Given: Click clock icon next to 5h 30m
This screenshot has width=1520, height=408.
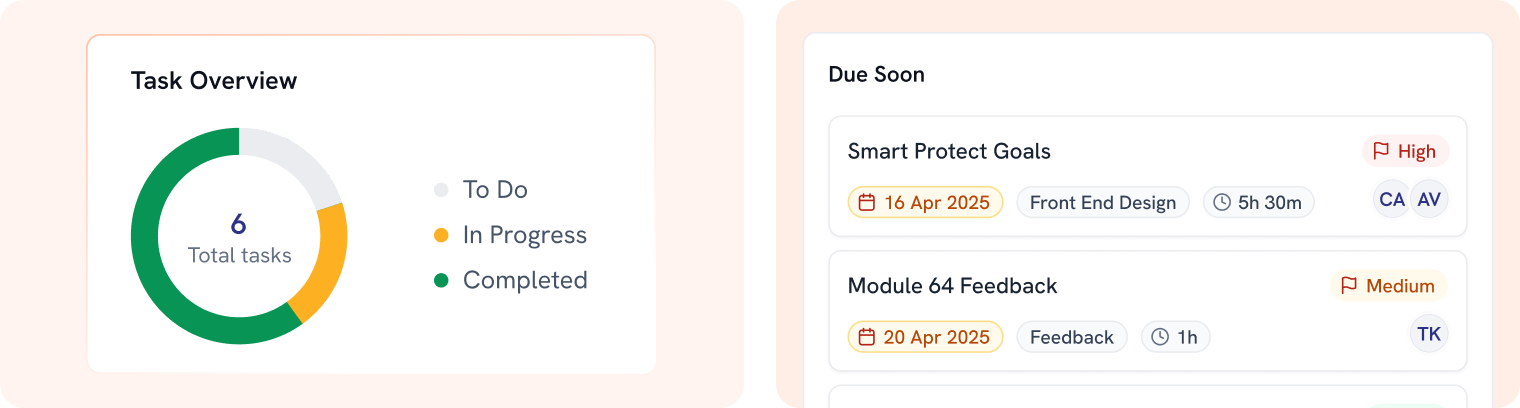Looking at the screenshot, I should (x=1221, y=203).
